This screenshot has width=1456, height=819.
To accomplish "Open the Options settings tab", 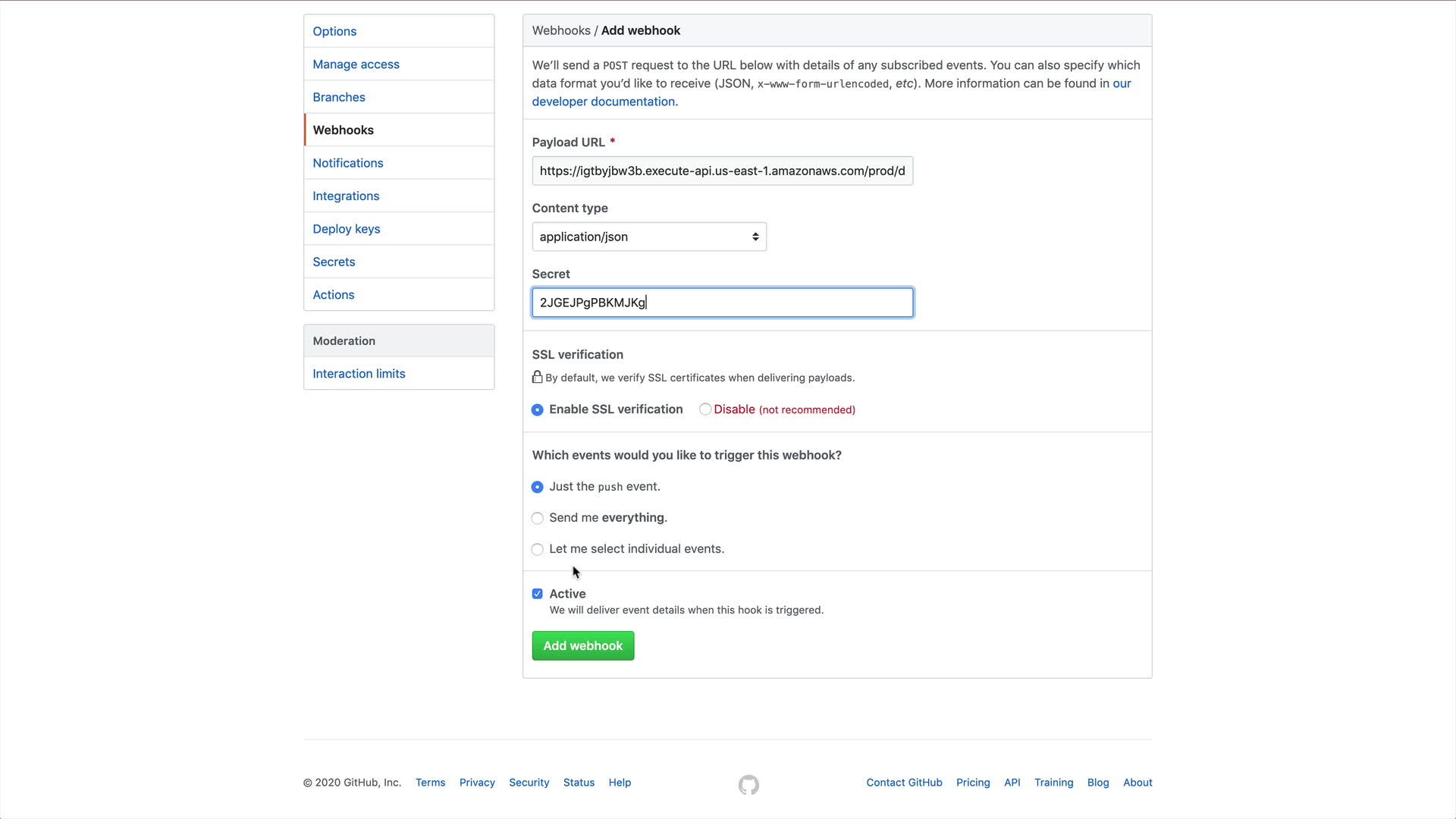I will (x=334, y=31).
